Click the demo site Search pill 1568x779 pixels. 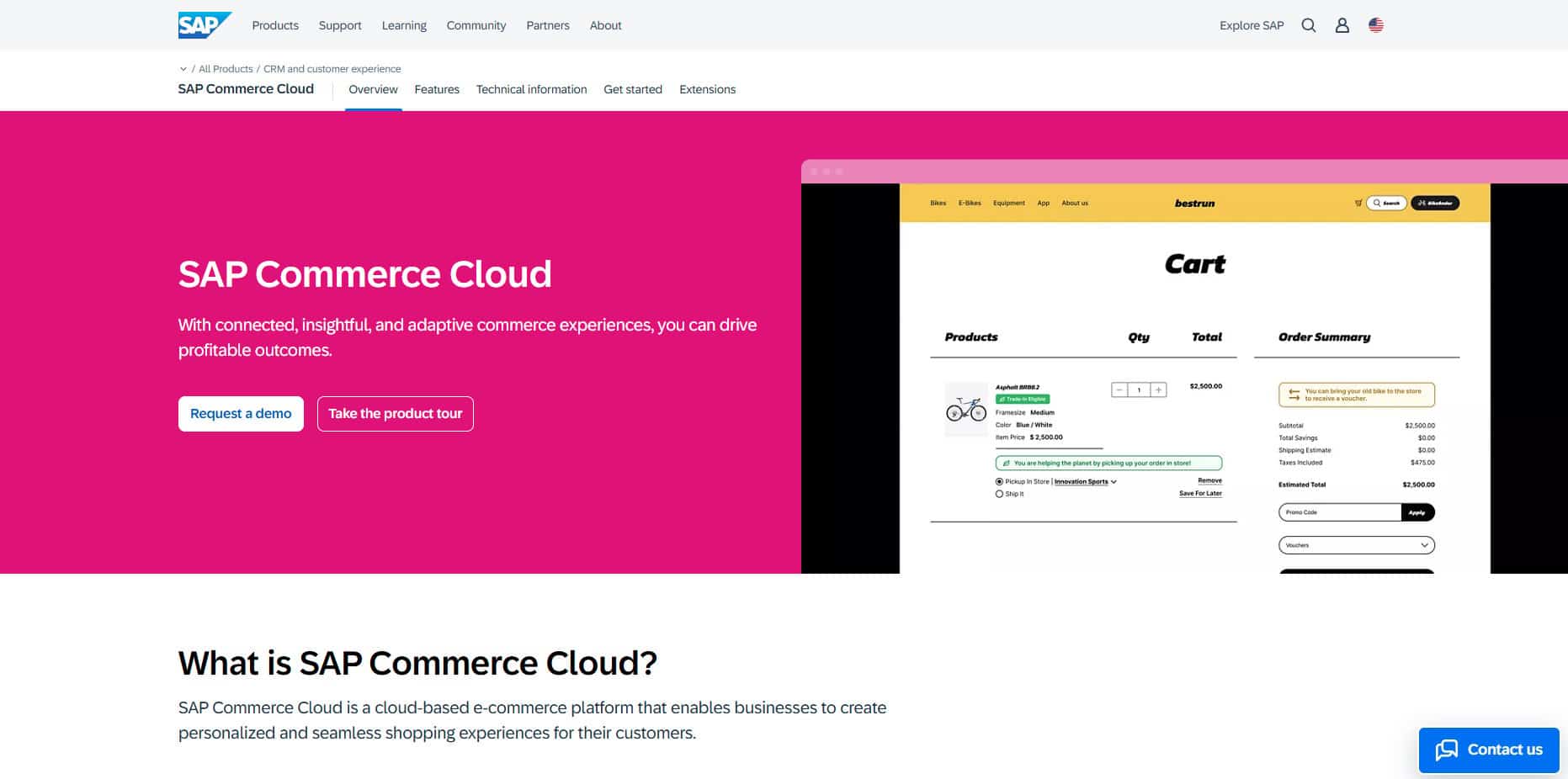coord(1386,203)
